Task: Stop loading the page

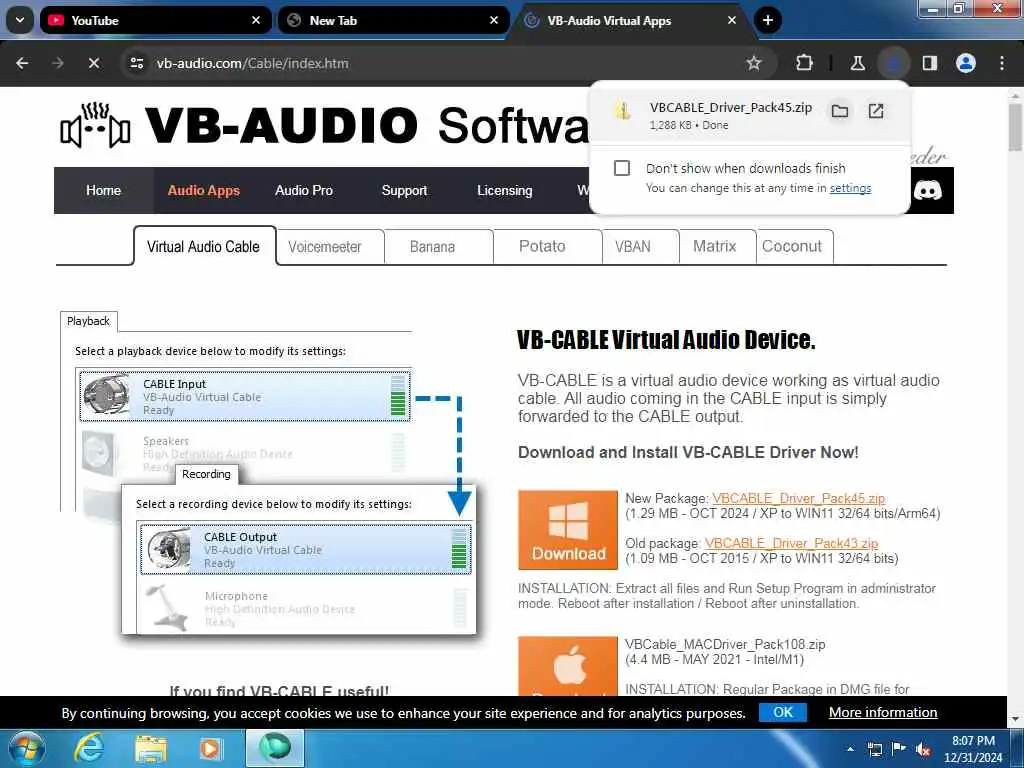Action: [x=93, y=63]
